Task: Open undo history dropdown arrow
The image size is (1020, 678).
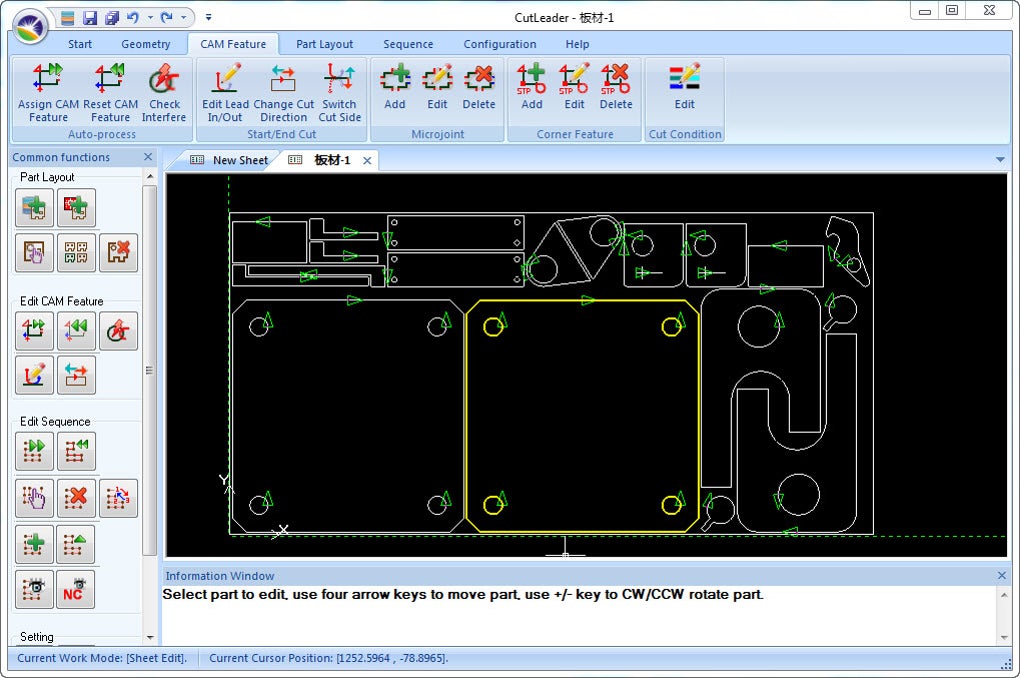Action: click(x=150, y=18)
